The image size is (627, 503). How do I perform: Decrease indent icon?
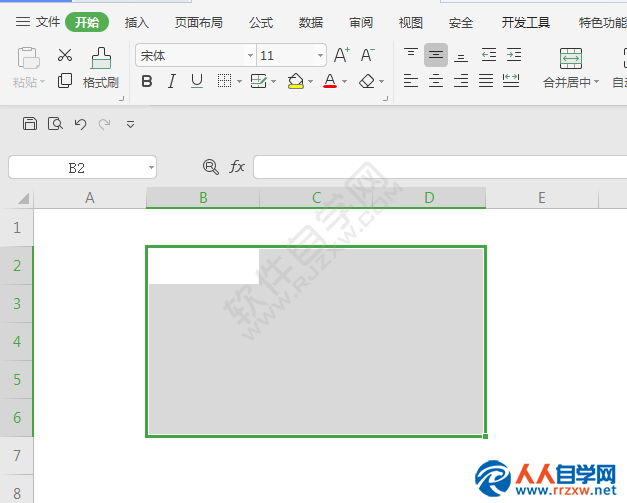tap(489, 55)
